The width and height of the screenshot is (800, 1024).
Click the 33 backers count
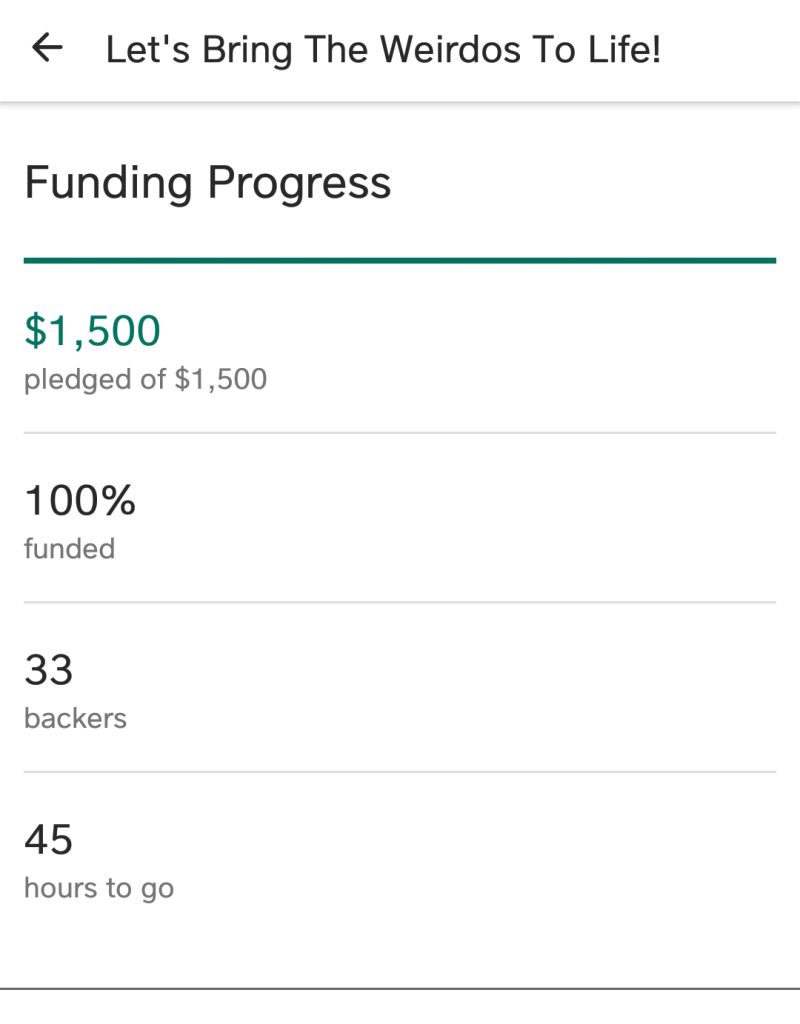[49, 670]
